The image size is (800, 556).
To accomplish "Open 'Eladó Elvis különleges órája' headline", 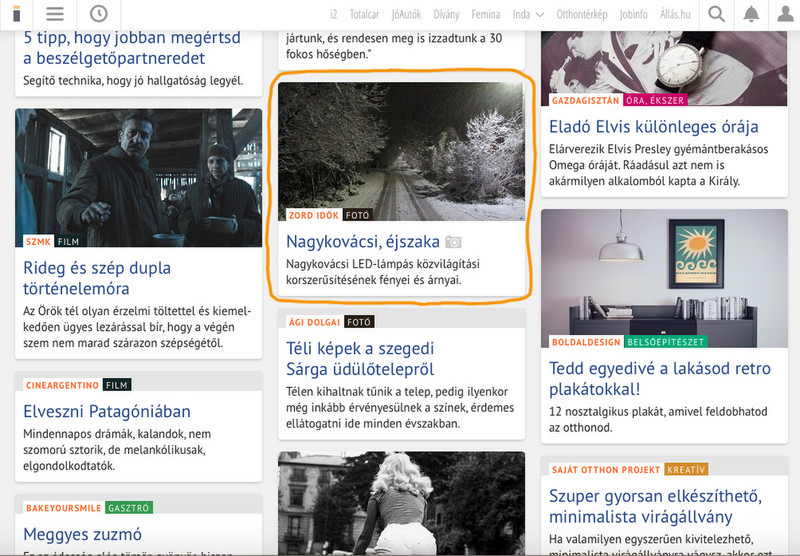I will [x=654, y=127].
